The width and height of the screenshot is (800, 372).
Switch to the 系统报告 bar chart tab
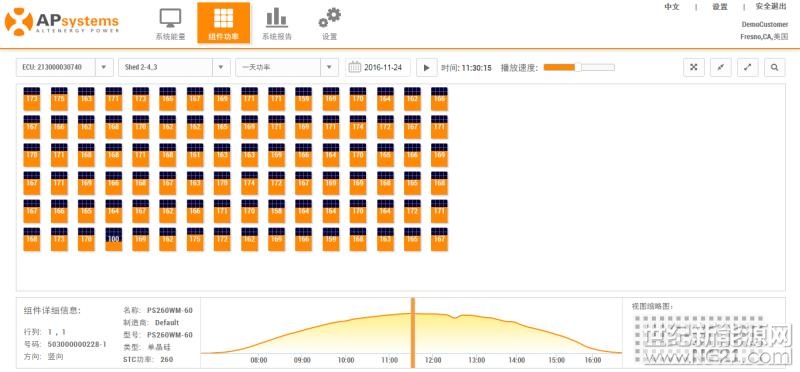(x=277, y=23)
